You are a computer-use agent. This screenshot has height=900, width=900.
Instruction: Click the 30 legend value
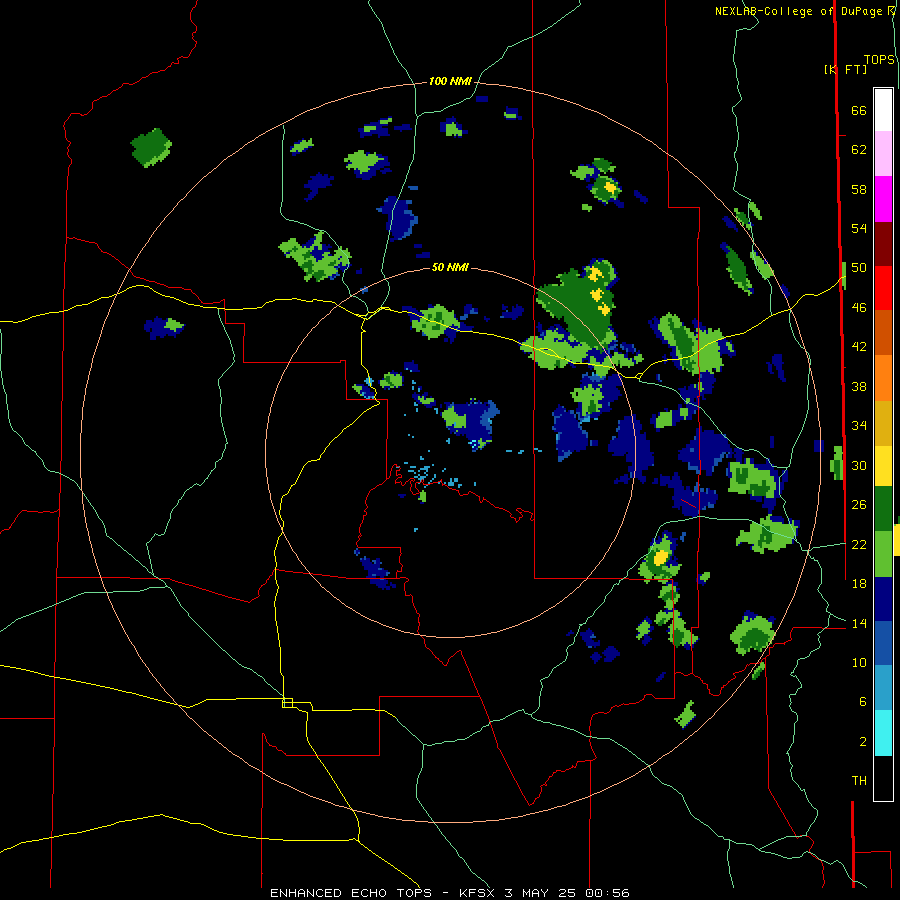(859, 465)
